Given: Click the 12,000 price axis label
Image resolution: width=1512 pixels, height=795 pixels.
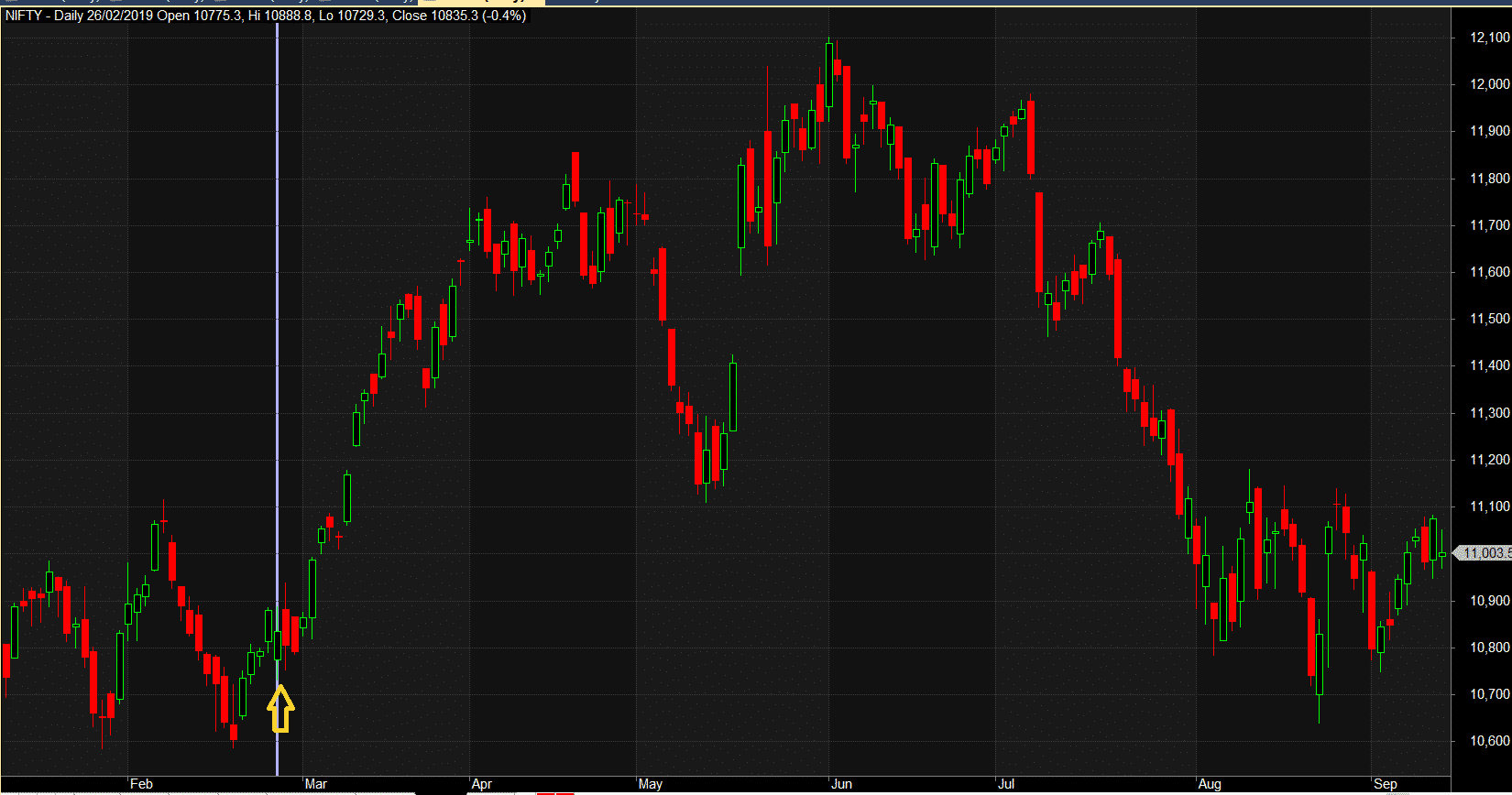Looking at the screenshot, I should 1489,84.
